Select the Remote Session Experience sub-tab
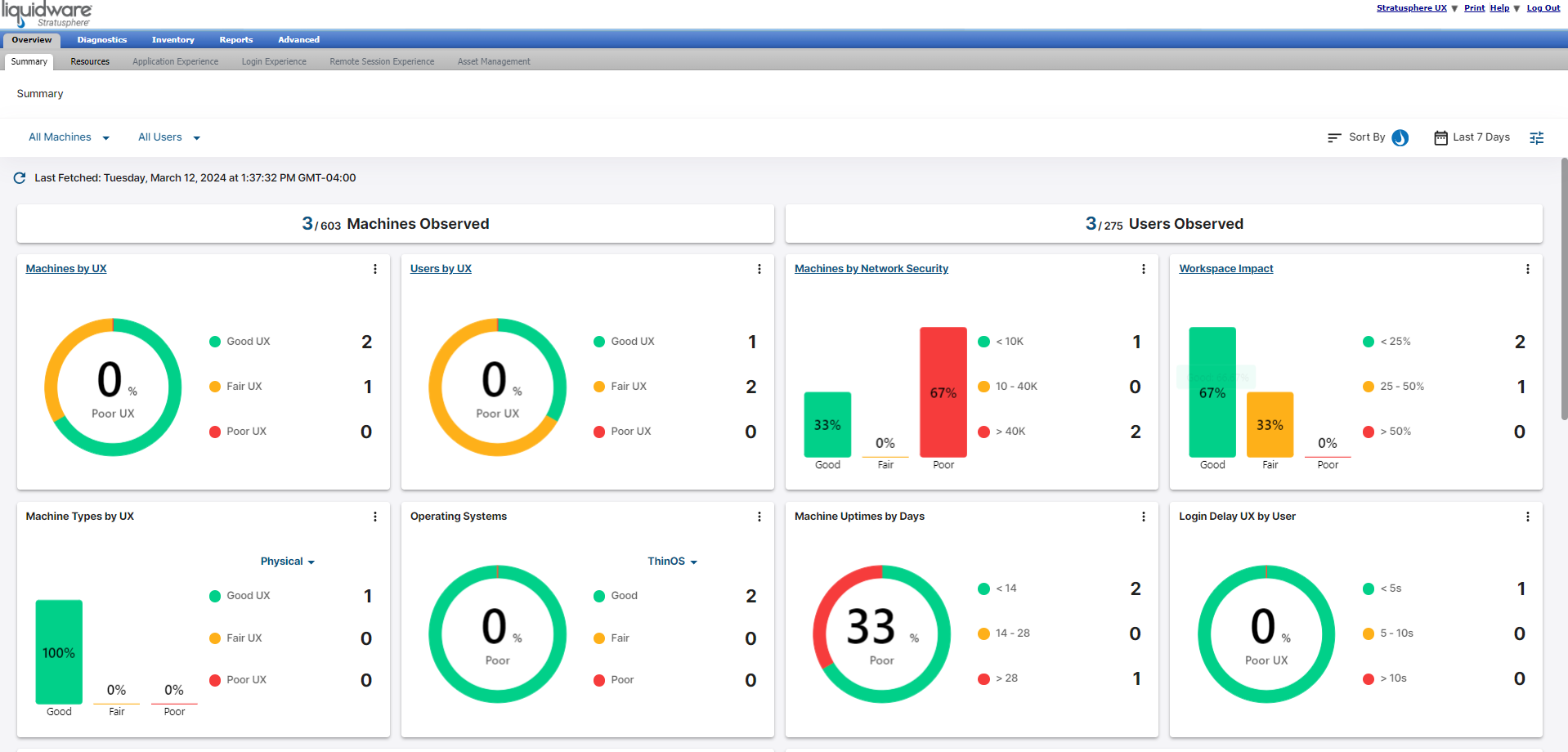The width and height of the screenshot is (1568, 752). coord(382,62)
